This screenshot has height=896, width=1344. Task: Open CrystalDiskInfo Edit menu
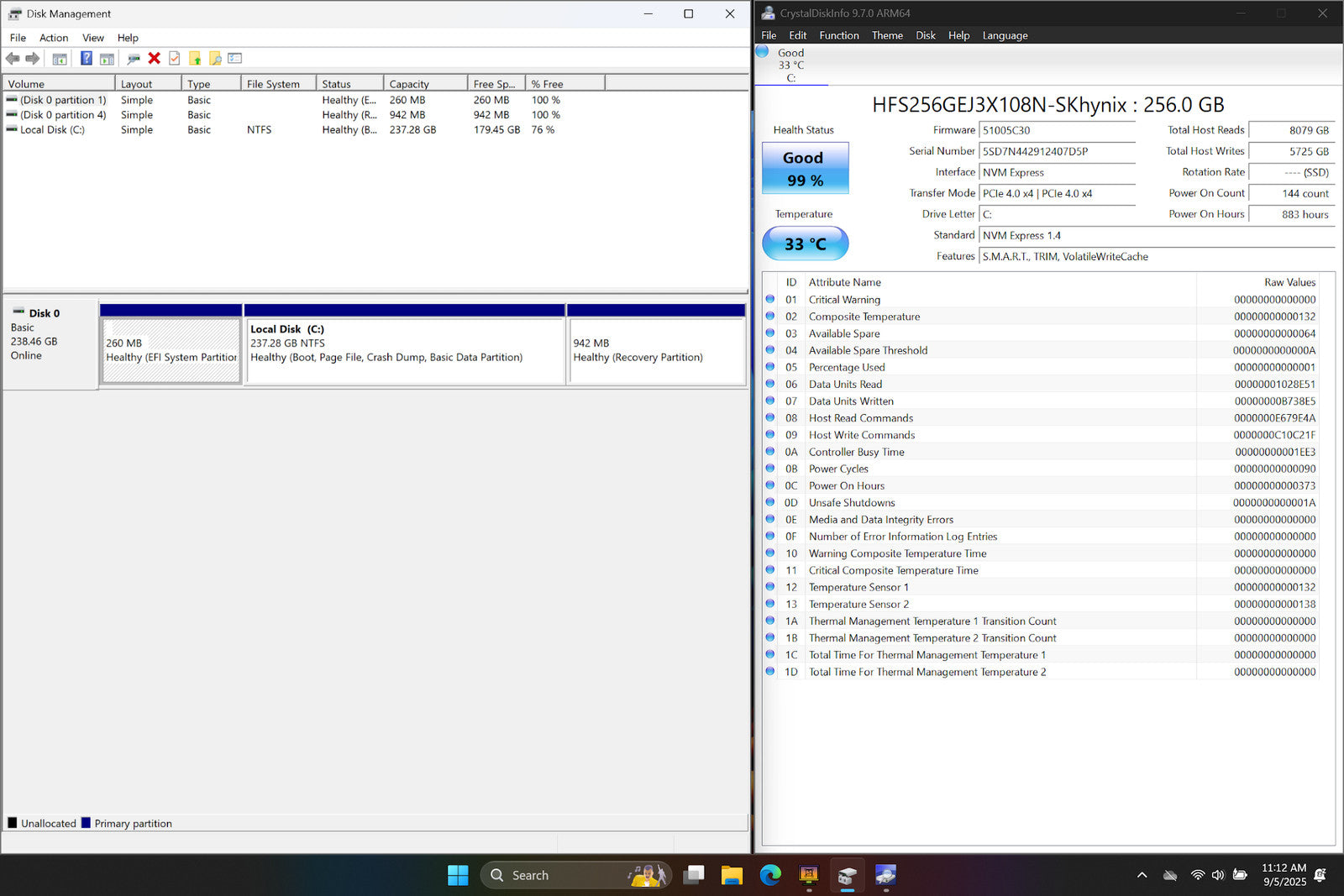pyautogui.click(x=798, y=35)
